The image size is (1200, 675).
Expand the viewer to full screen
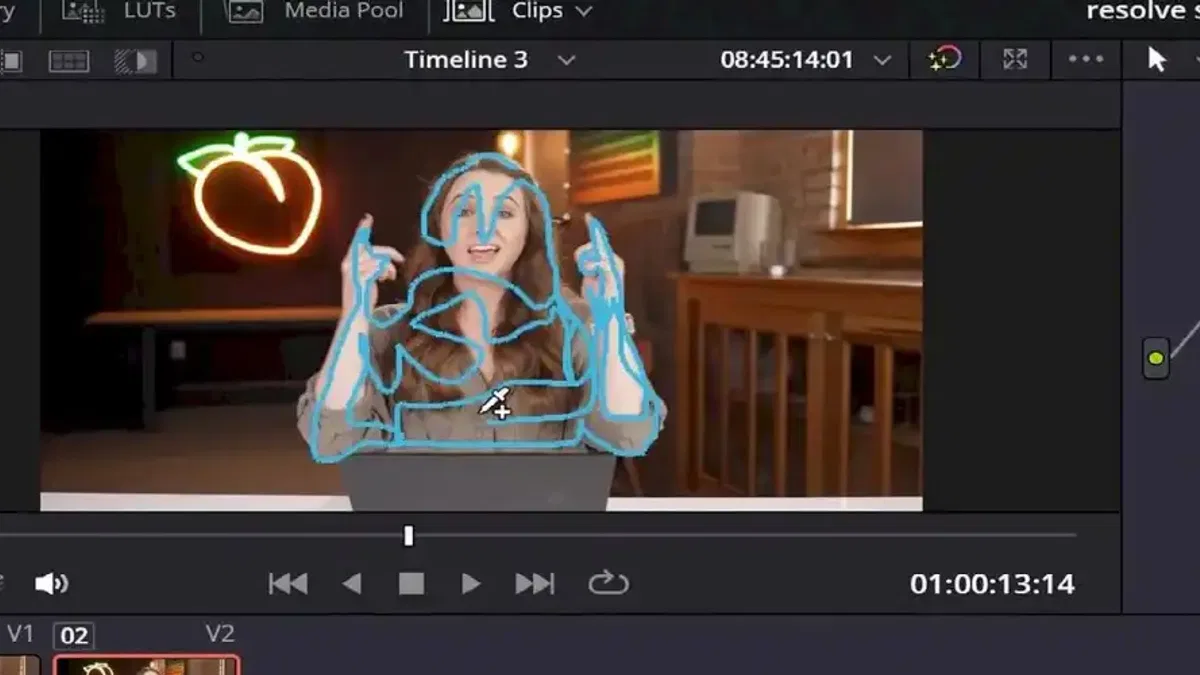pos(1015,59)
